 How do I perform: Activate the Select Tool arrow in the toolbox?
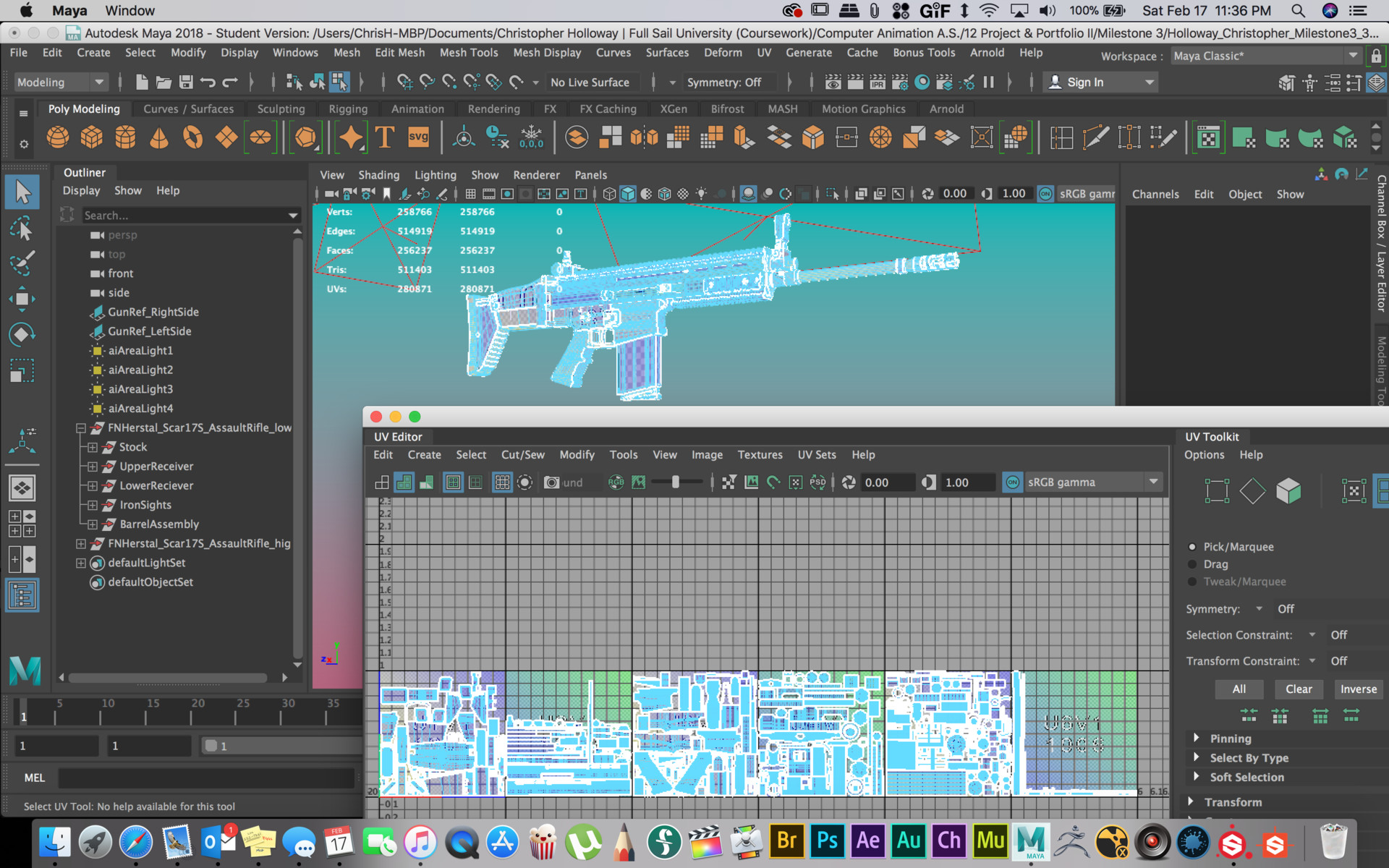[x=22, y=192]
